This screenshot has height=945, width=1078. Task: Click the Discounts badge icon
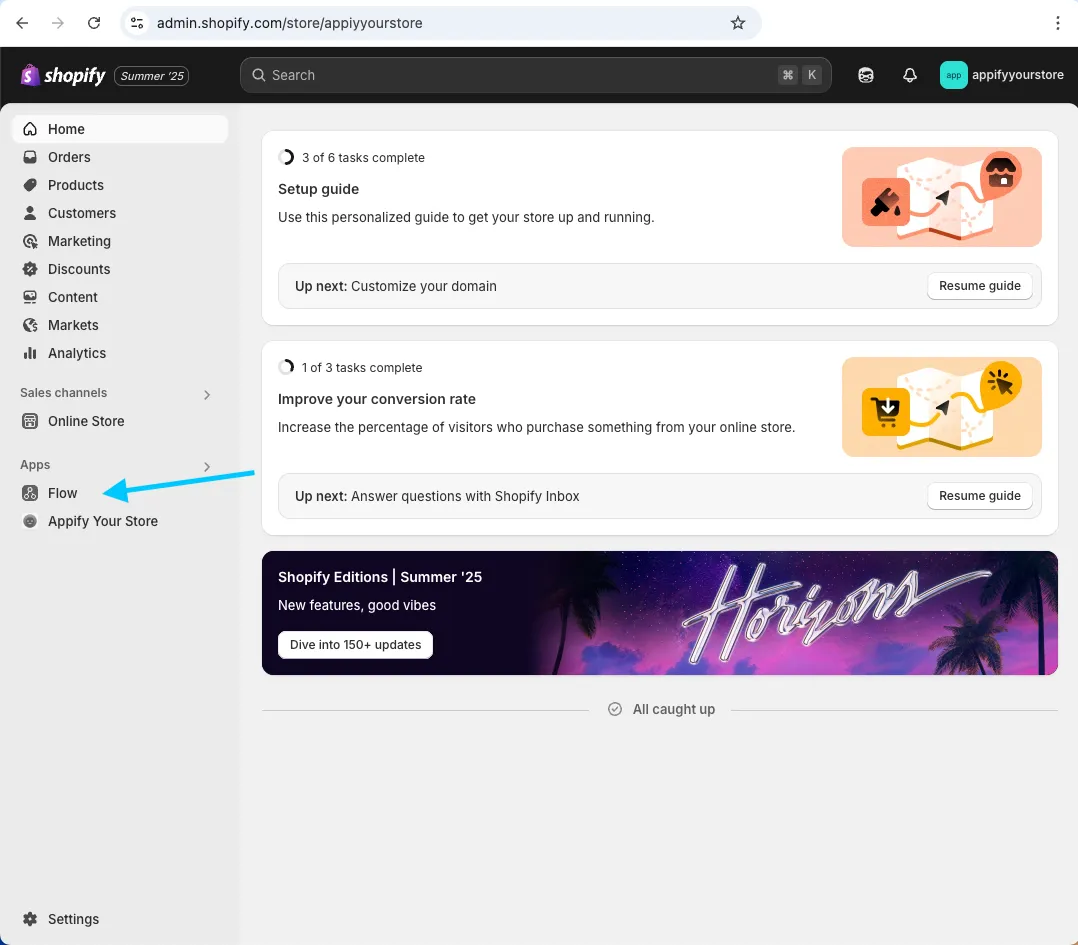30,269
